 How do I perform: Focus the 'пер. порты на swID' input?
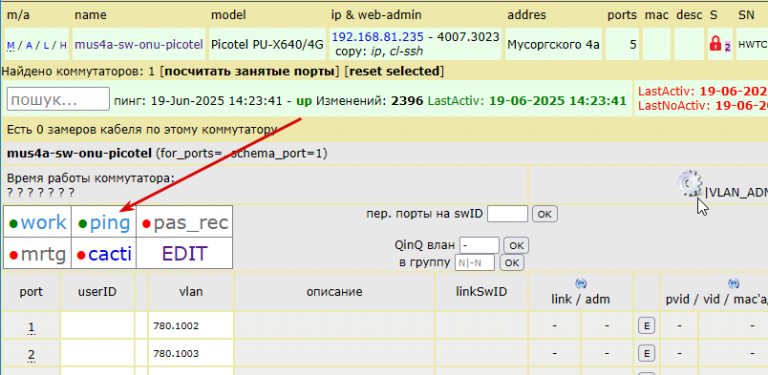[x=507, y=214]
